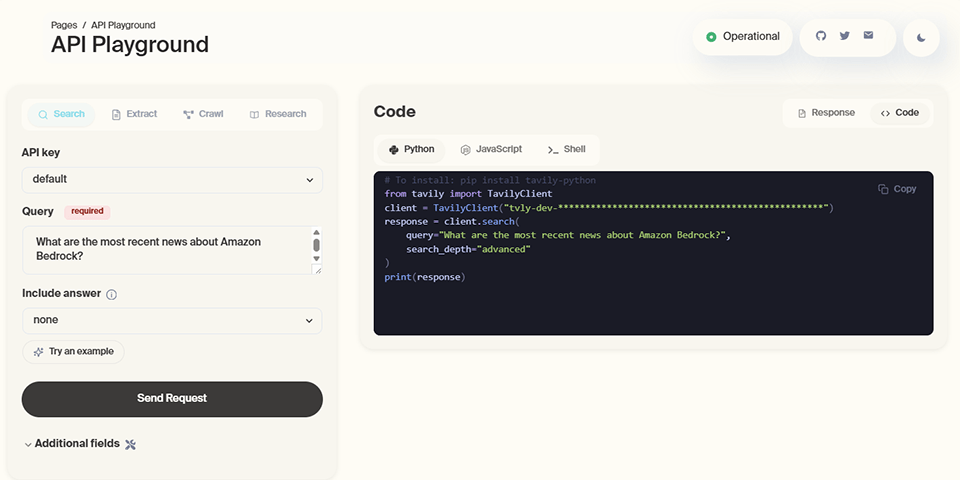Click the API key field label
This screenshot has width=960, height=480.
pos(41,153)
